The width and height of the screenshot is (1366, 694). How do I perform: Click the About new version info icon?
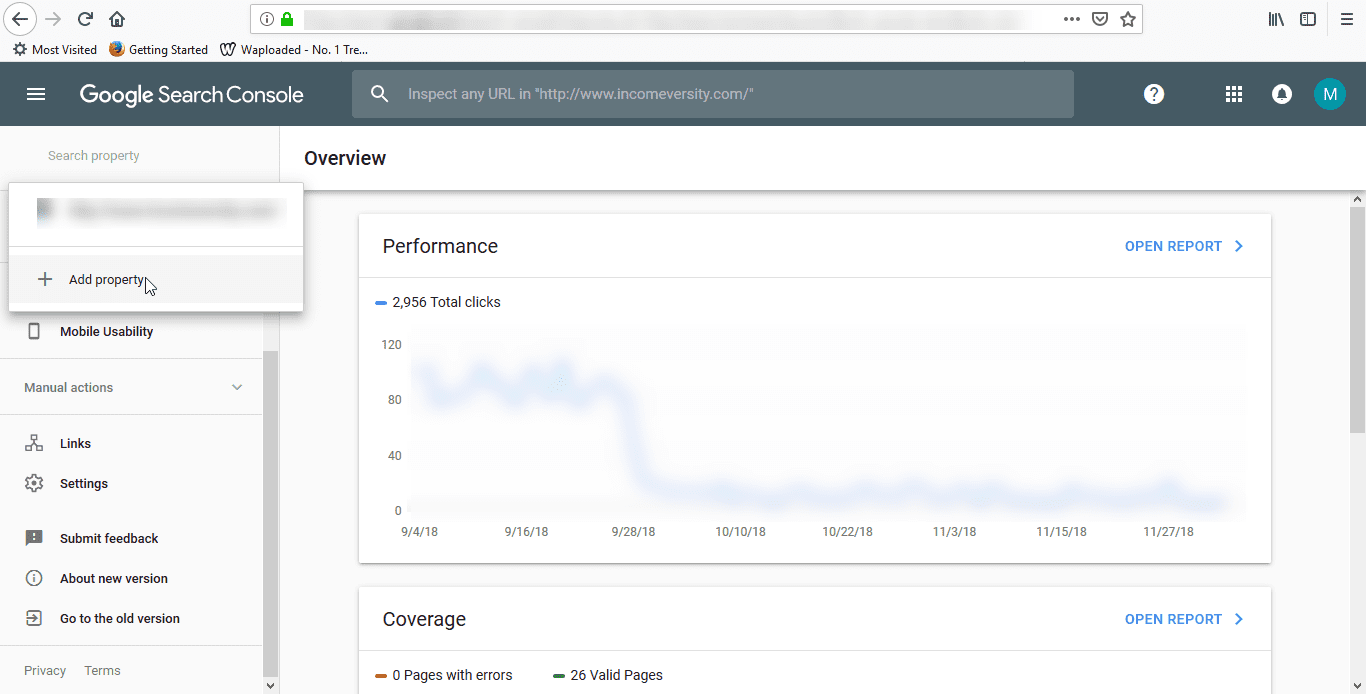pyautogui.click(x=34, y=578)
